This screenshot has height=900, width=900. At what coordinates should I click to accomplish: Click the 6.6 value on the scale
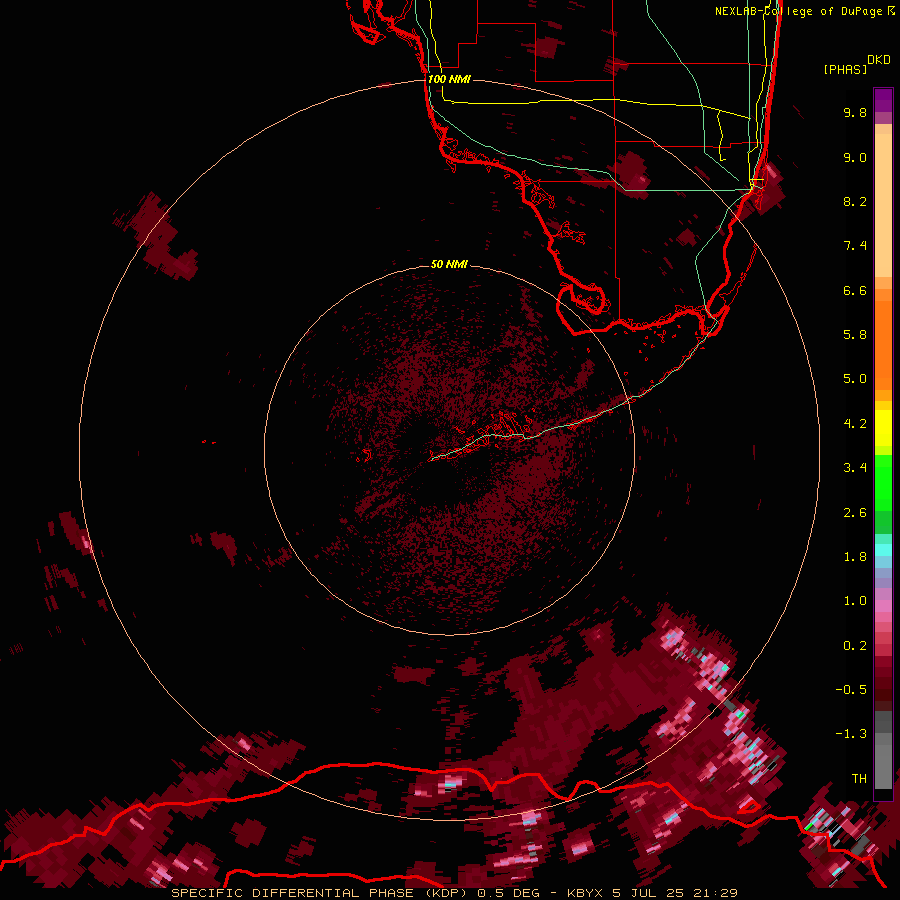855,290
